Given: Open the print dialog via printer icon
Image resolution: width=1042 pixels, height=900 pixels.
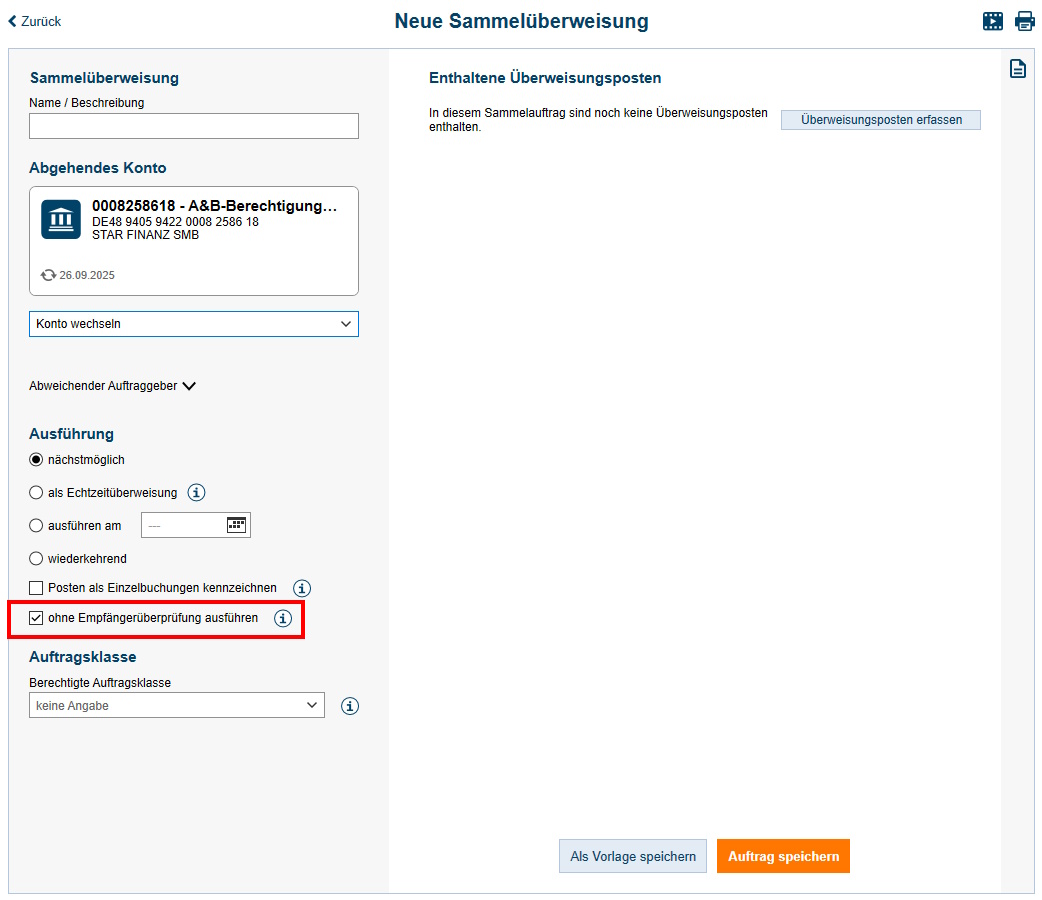Looking at the screenshot, I should click(x=1025, y=21).
